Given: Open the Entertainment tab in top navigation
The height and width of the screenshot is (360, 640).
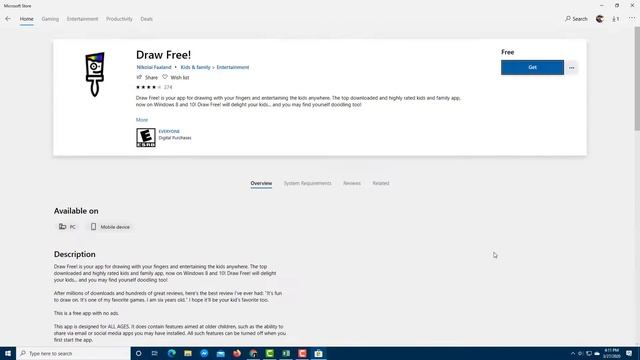Looking at the screenshot, I should point(82,19).
